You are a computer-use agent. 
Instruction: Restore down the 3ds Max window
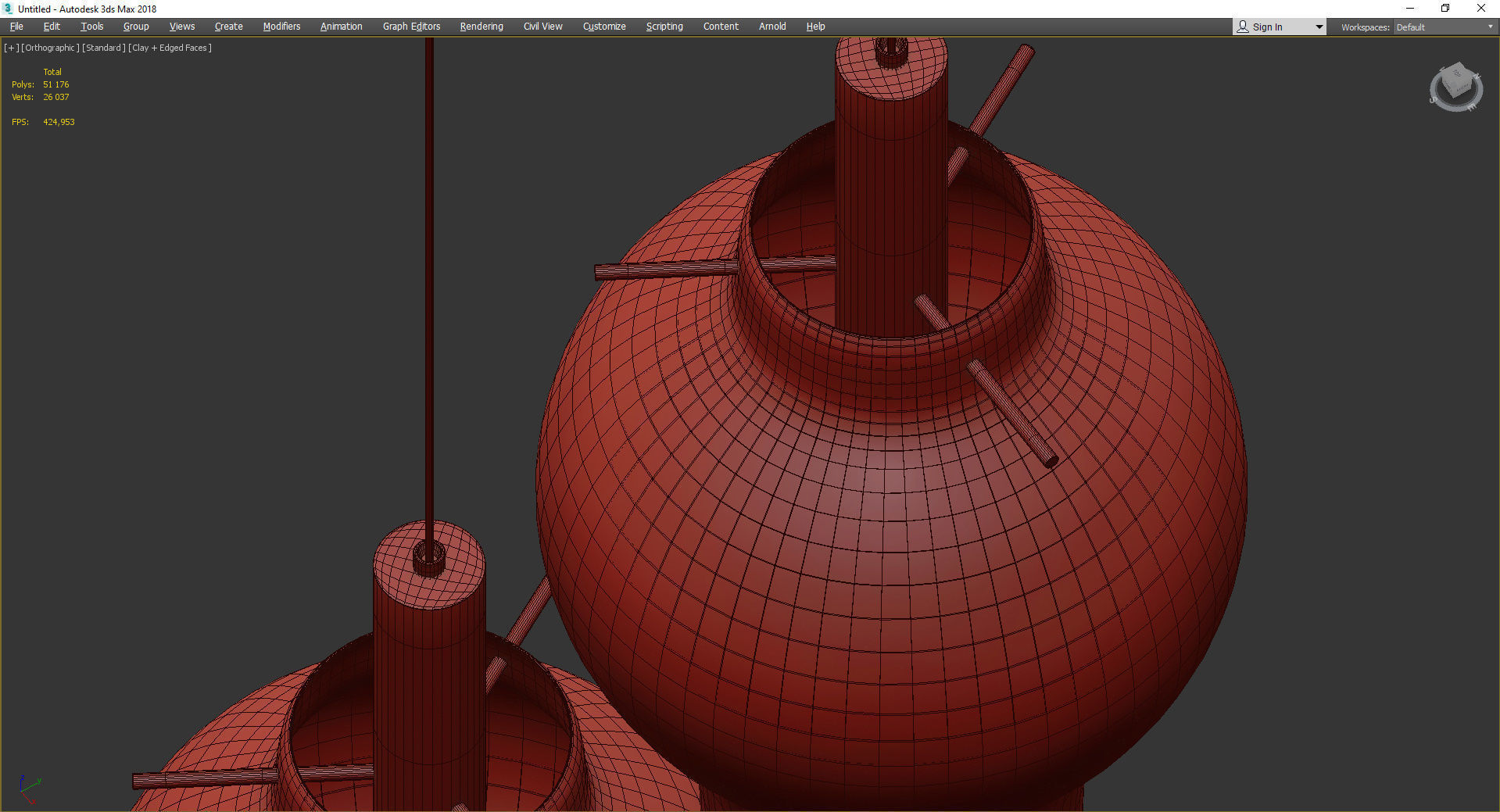tap(1445, 9)
